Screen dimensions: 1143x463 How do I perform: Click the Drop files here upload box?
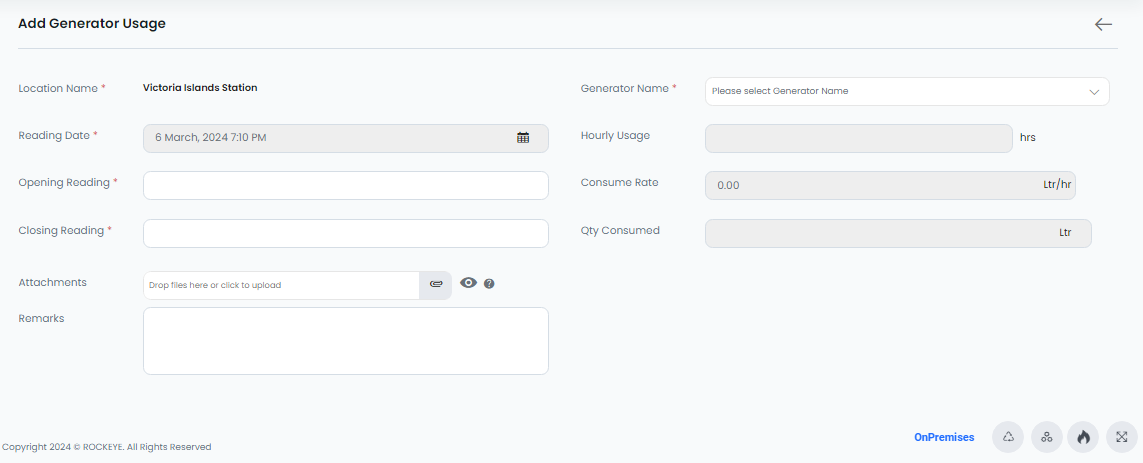(281, 285)
